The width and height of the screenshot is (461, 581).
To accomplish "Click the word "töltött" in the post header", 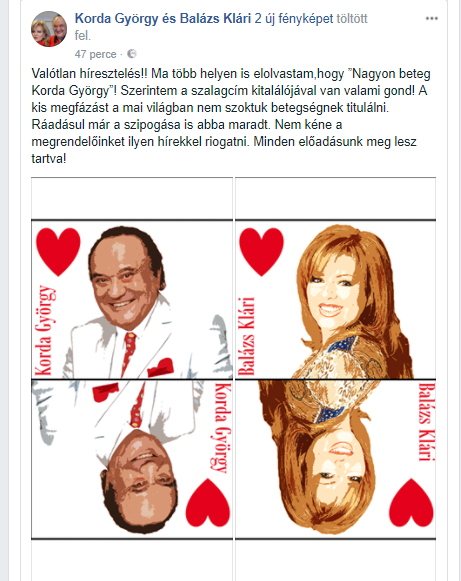I will click(352, 19).
